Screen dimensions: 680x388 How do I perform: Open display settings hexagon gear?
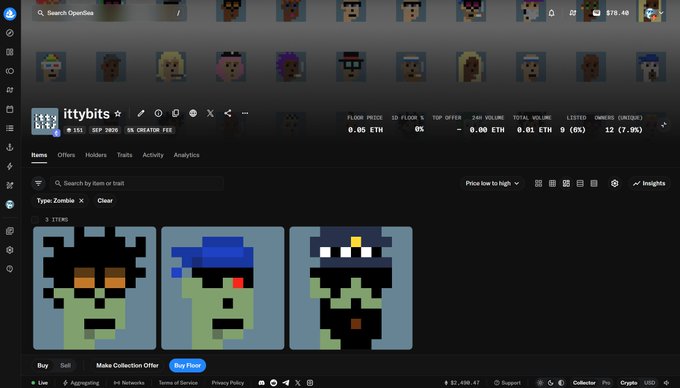[615, 183]
